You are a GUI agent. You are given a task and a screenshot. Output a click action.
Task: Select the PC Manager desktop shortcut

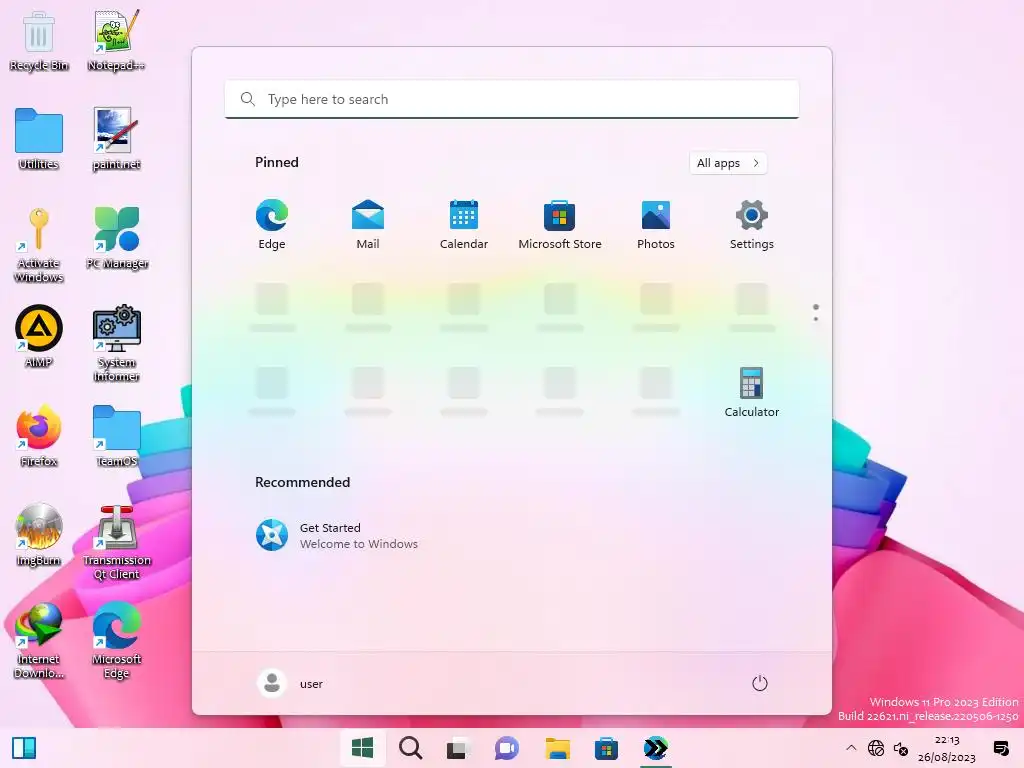pyautogui.click(x=116, y=239)
